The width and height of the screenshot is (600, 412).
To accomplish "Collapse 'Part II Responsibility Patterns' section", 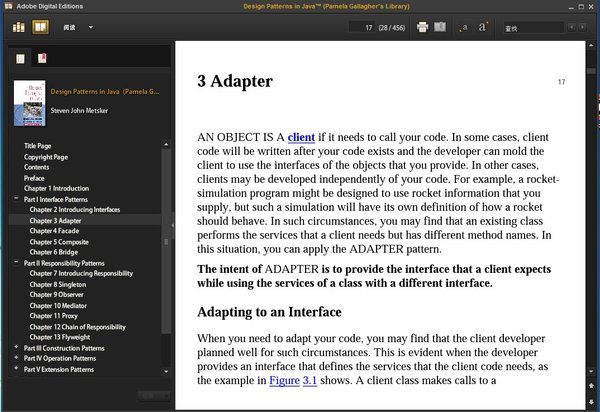I will [x=16, y=262].
